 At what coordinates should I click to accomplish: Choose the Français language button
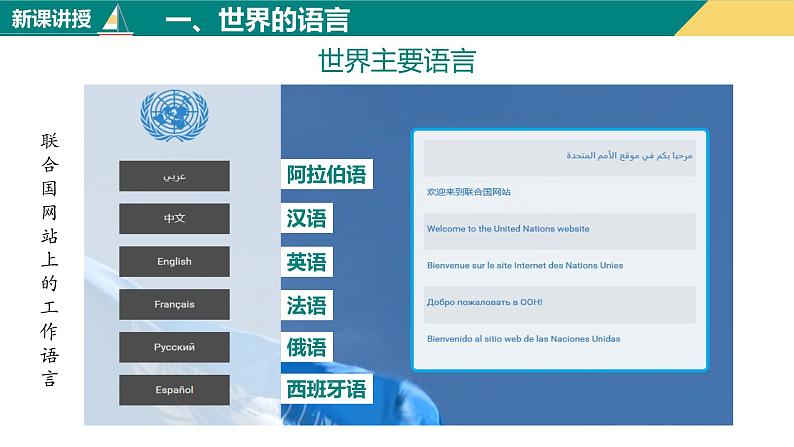(x=174, y=304)
